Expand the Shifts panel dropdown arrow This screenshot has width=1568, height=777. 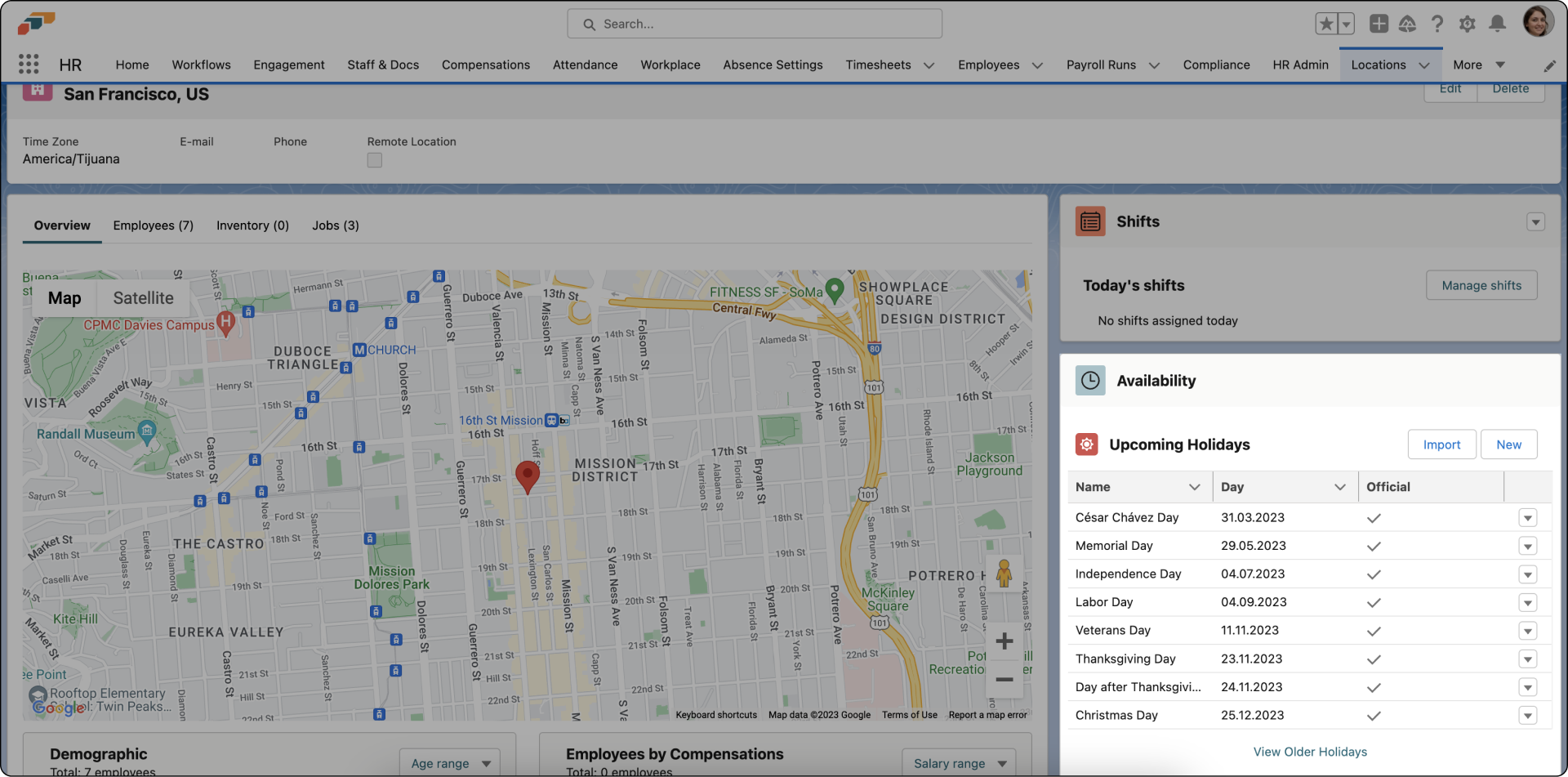coord(1535,222)
